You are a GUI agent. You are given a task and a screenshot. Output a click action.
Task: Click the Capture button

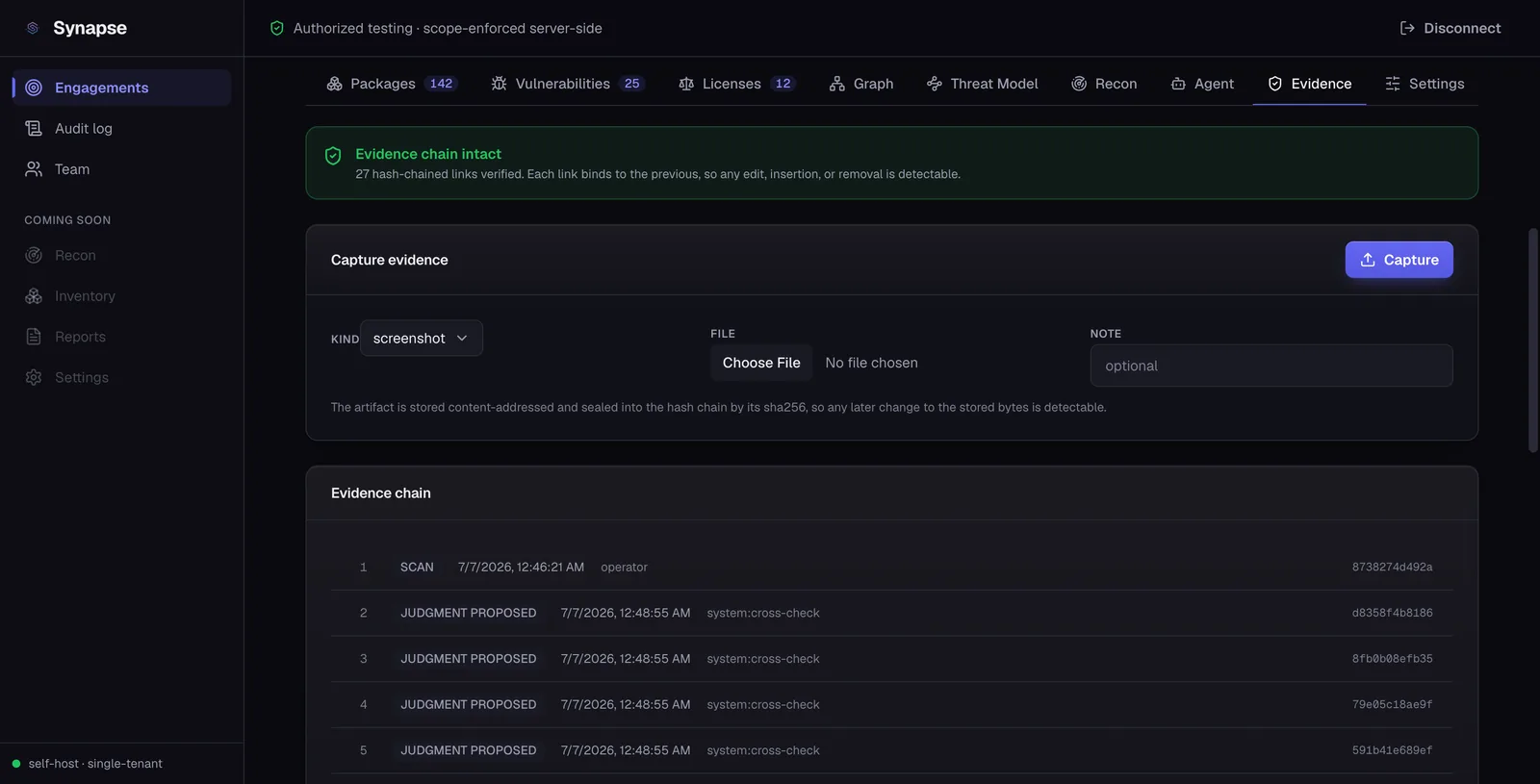[x=1399, y=260]
